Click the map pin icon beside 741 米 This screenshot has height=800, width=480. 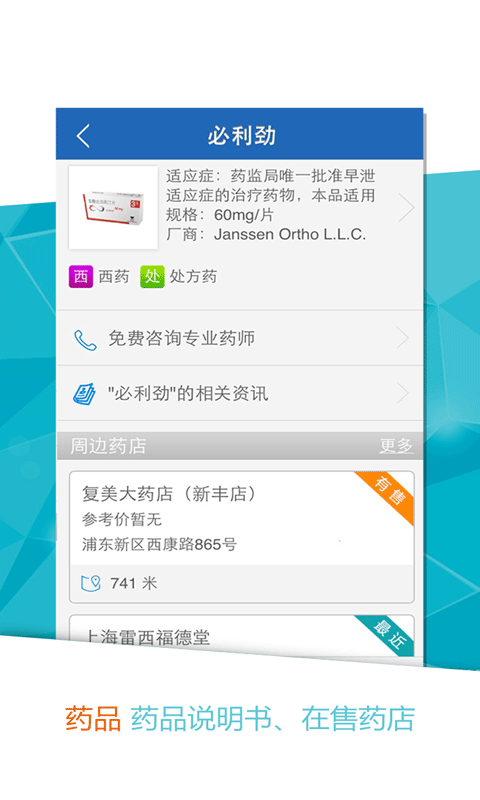pyautogui.click(x=91, y=583)
